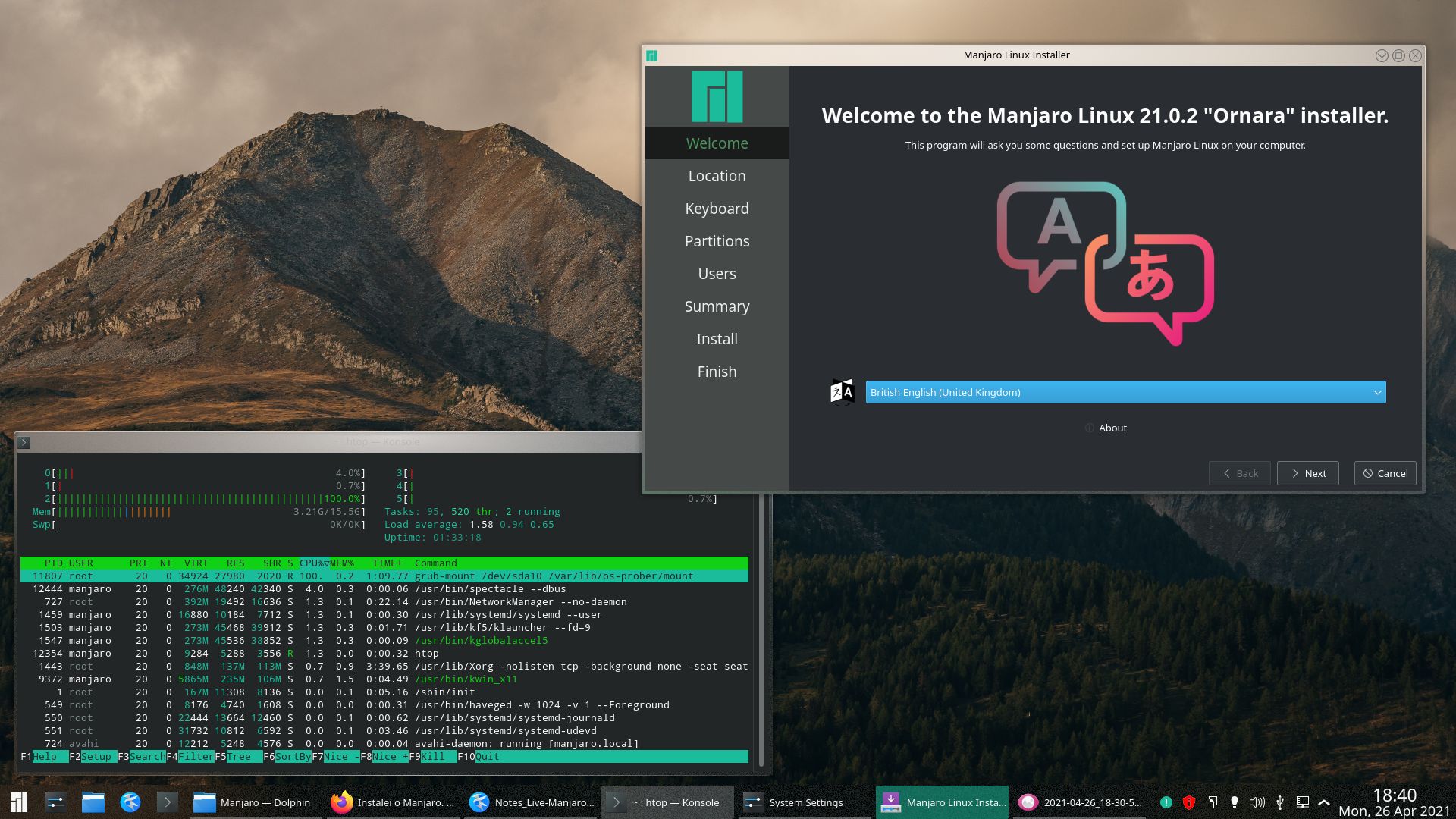Screen dimensions: 1456x819
Task: Open the Manjaro application launcher
Action: pos(18,802)
